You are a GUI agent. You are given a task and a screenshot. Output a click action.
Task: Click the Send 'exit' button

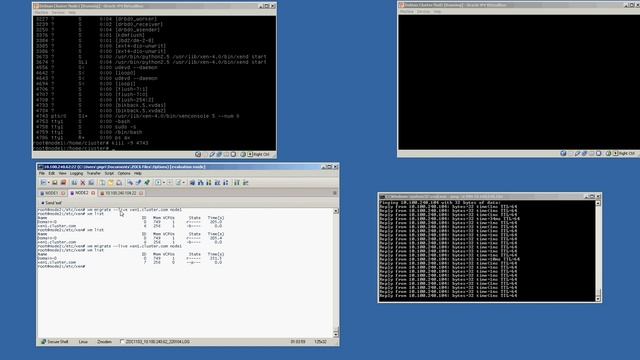click(x=51, y=203)
